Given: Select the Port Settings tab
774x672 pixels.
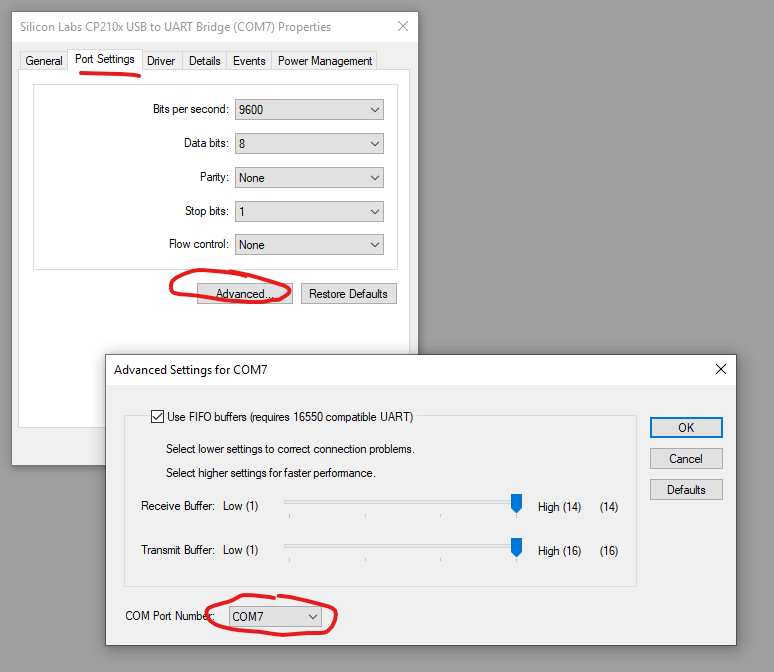Looking at the screenshot, I should point(105,59).
